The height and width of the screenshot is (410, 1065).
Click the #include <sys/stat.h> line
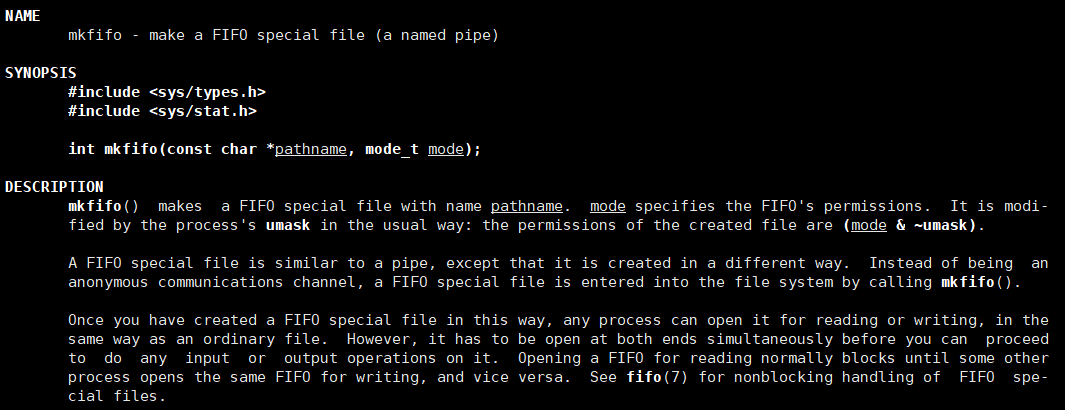162,111
